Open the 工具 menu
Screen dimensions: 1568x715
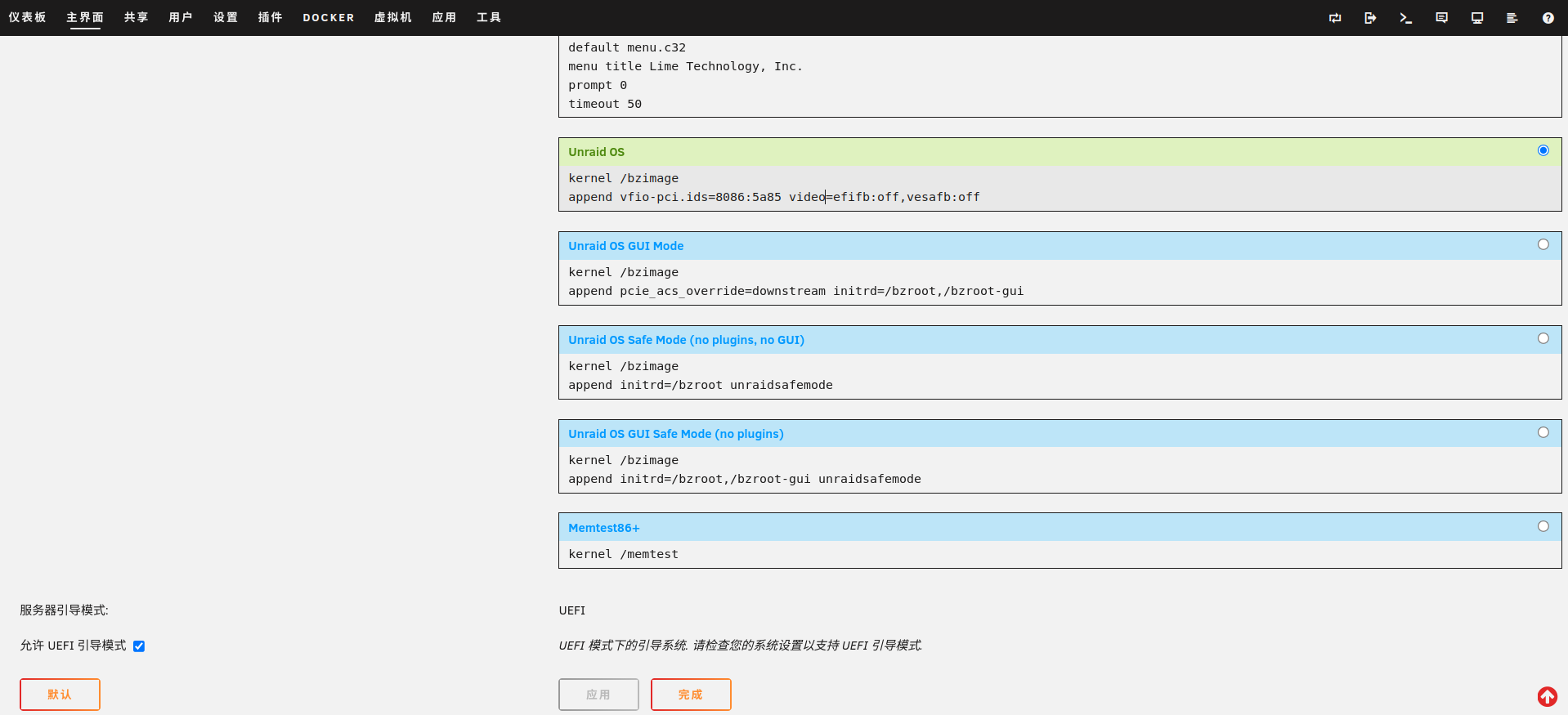coord(489,17)
